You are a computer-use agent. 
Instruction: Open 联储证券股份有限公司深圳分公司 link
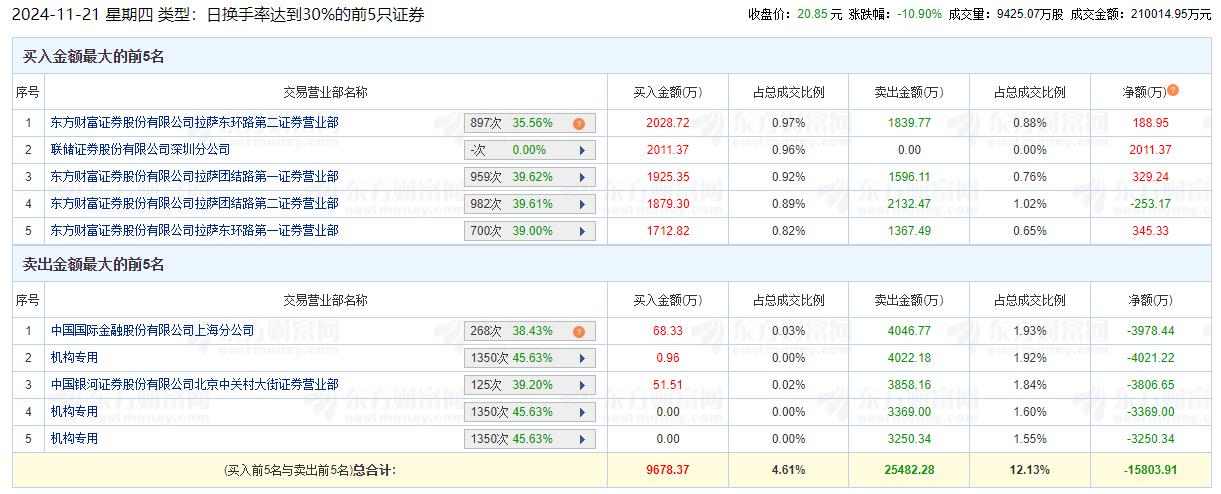click(140, 150)
